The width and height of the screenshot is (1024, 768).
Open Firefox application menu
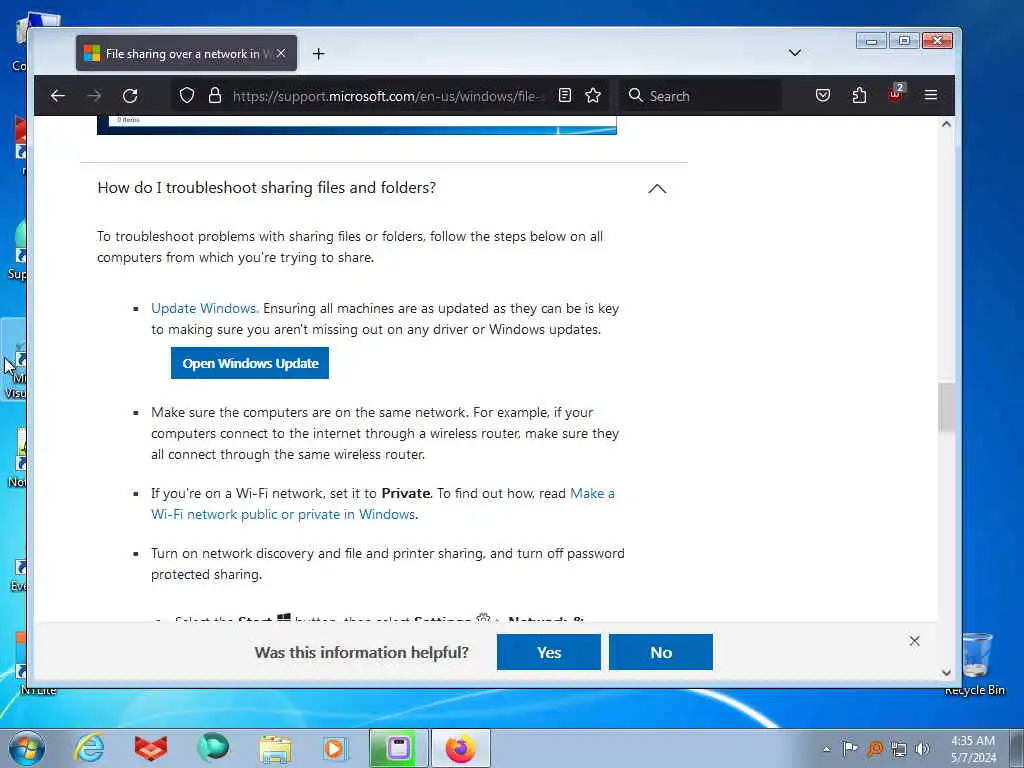click(x=931, y=96)
